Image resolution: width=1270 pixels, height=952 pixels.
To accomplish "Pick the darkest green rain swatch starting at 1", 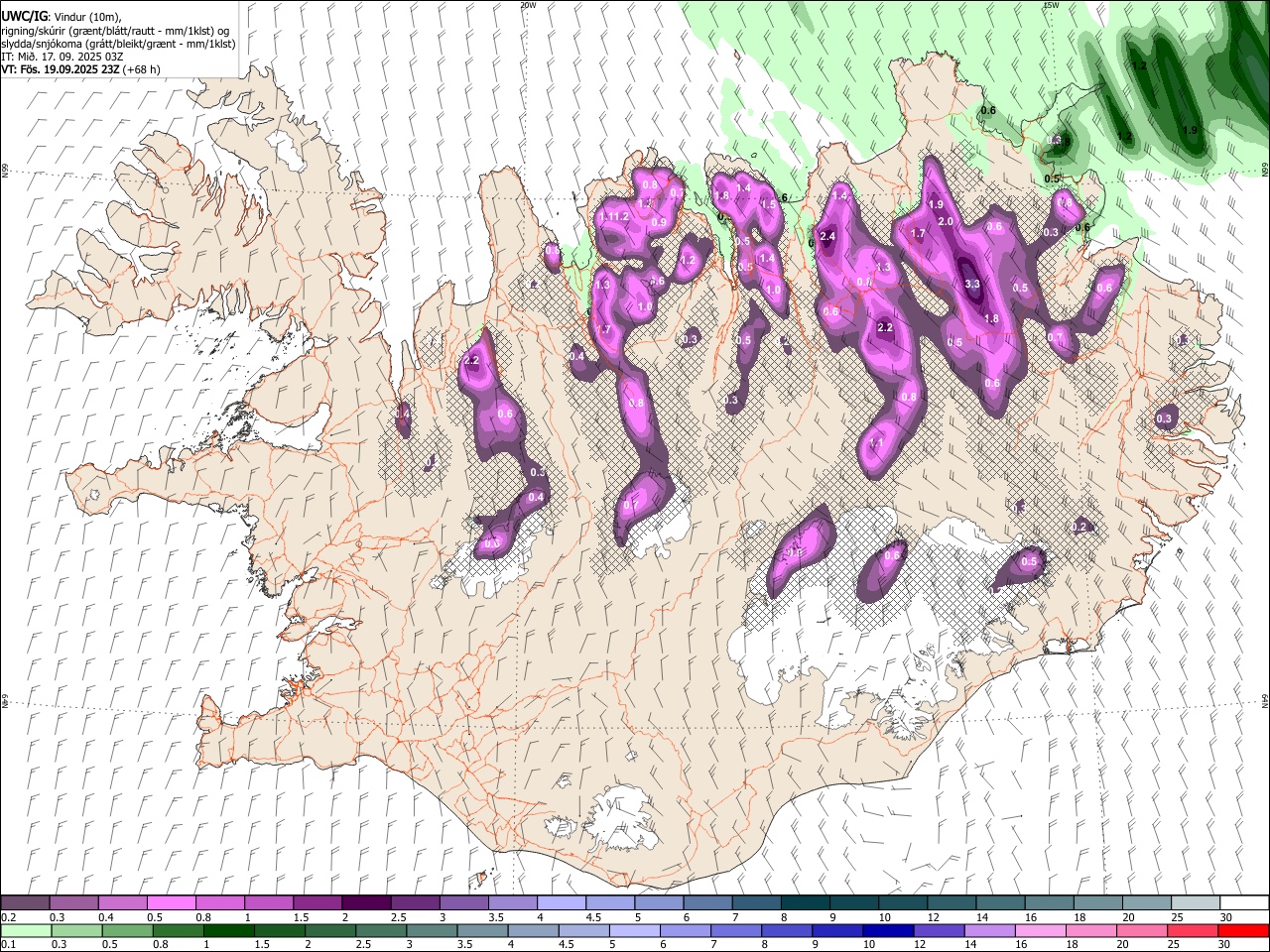I will [x=228, y=930].
